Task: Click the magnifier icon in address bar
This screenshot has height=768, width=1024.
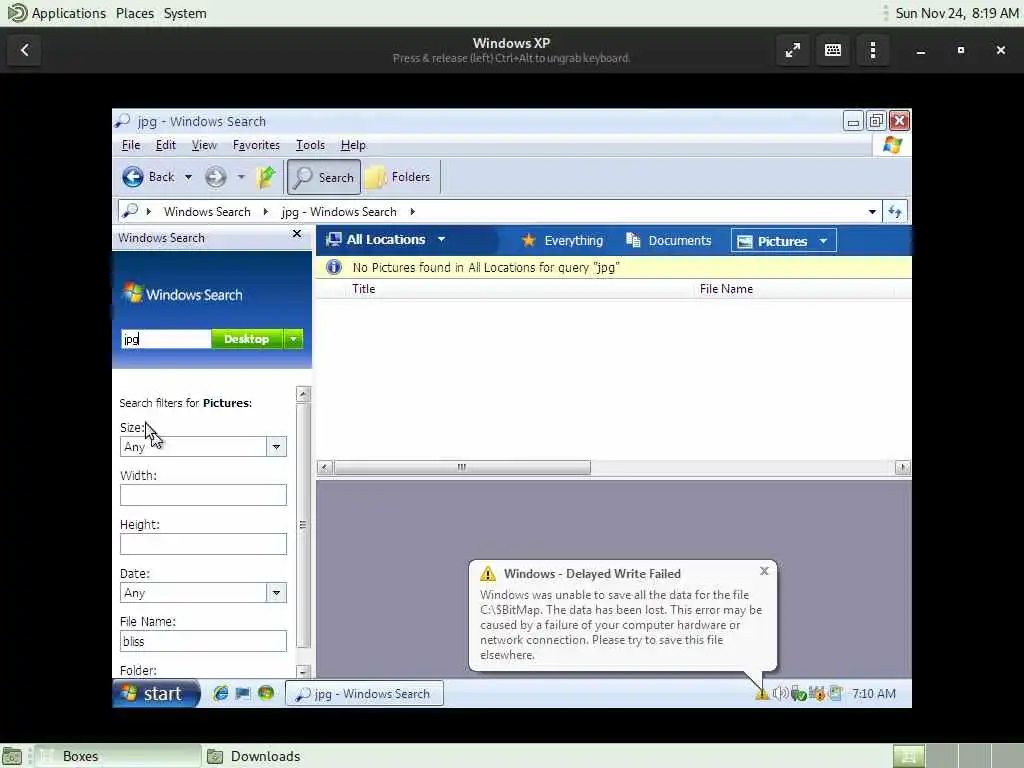Action: pos(131,211)
